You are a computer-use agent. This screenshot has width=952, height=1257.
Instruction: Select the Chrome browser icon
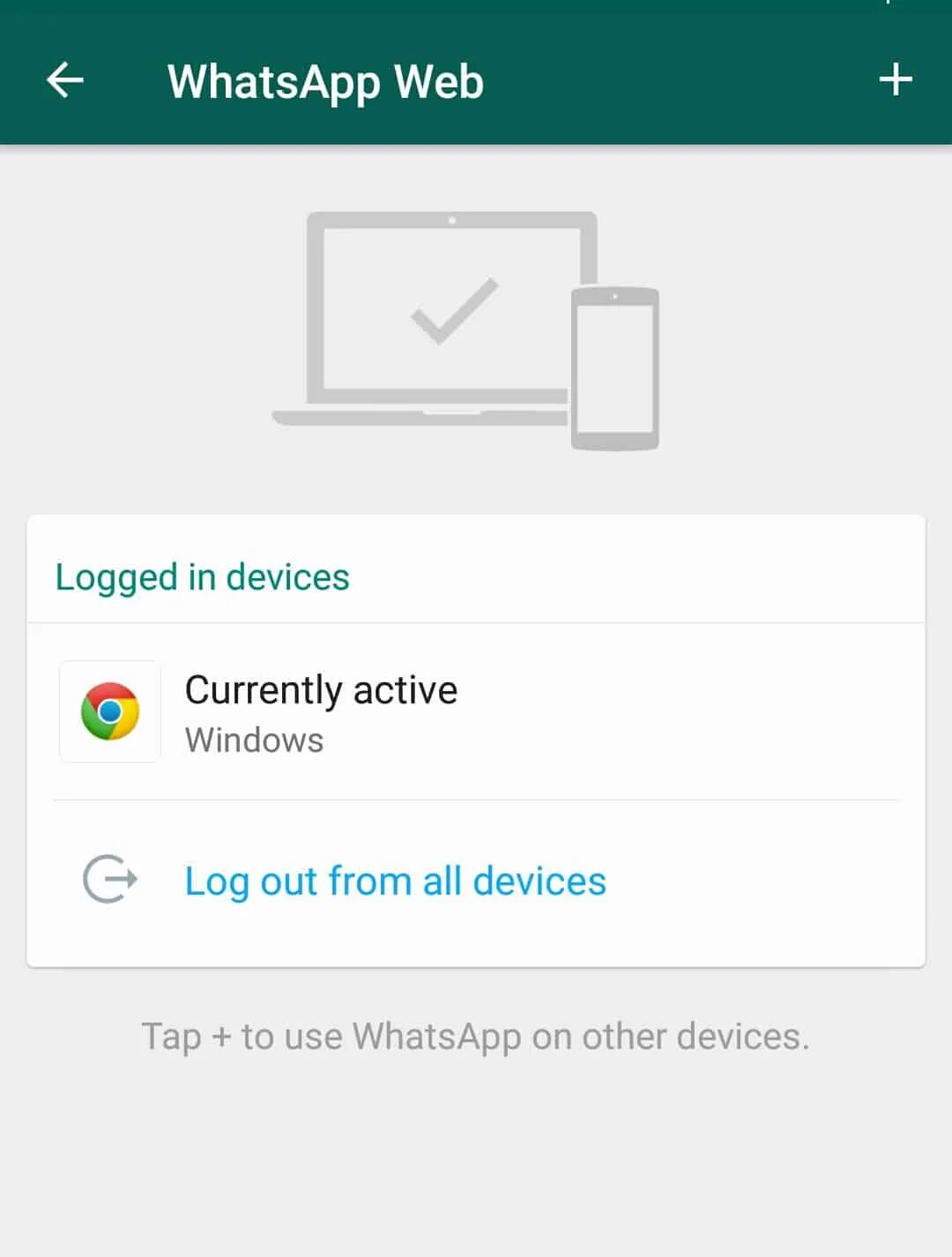click(x=110, y=710)
